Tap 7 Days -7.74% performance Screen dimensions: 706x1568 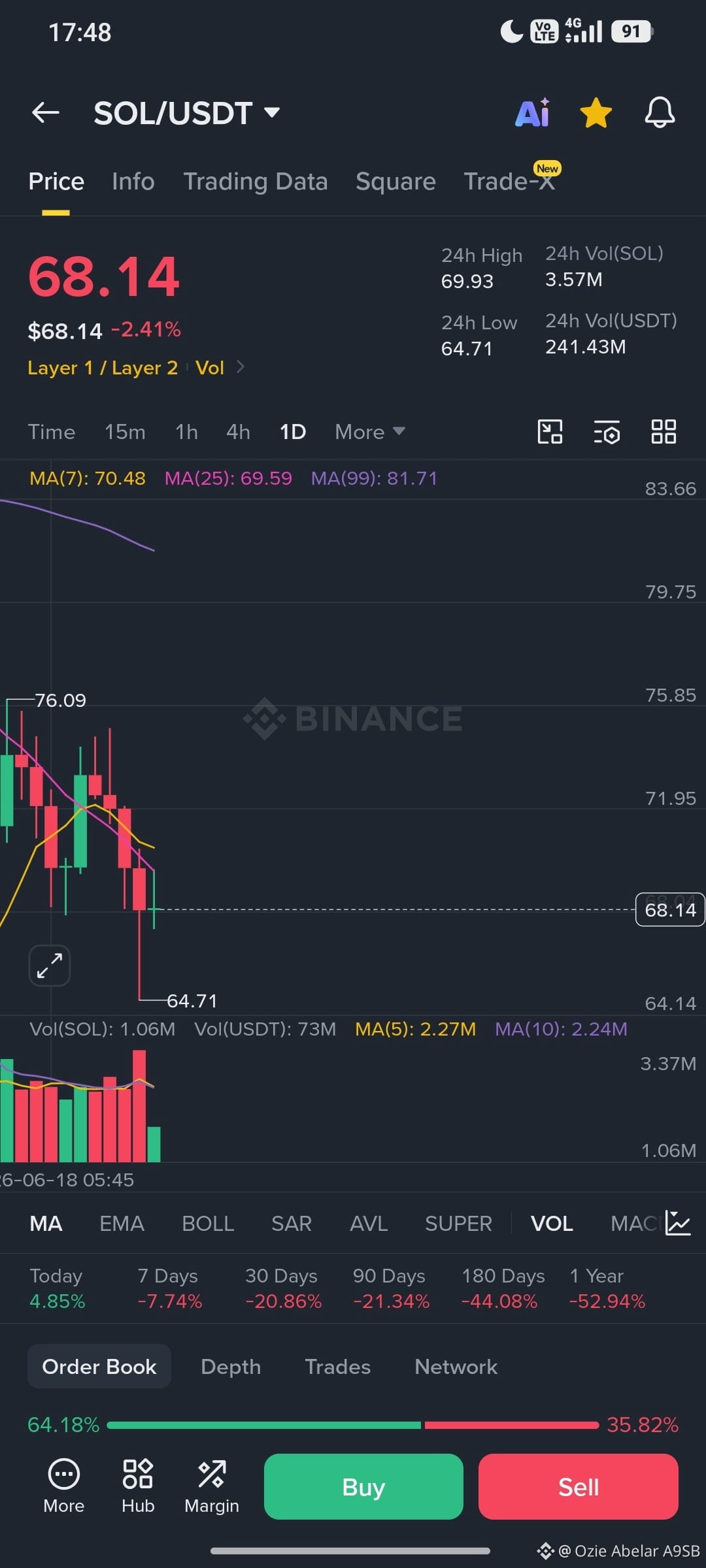point(169,1288)
